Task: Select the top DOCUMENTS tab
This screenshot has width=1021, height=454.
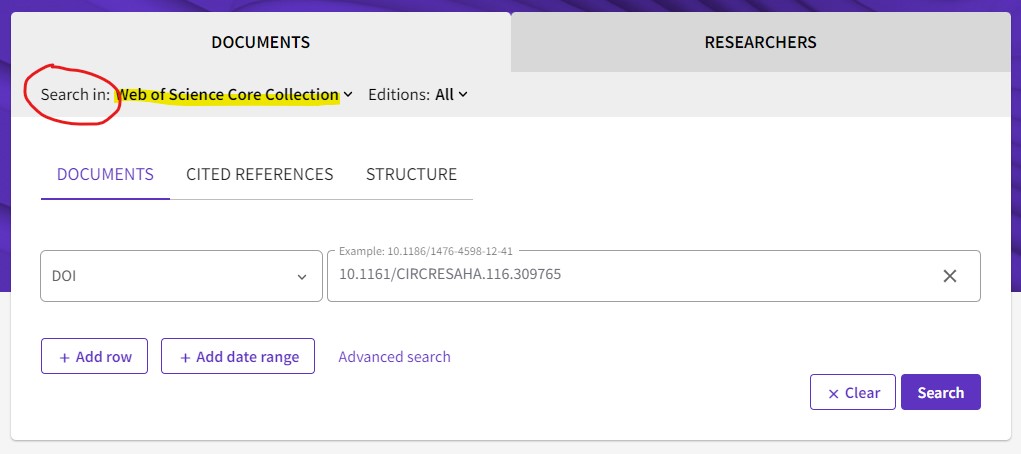Action: click(x=260, y=42)
